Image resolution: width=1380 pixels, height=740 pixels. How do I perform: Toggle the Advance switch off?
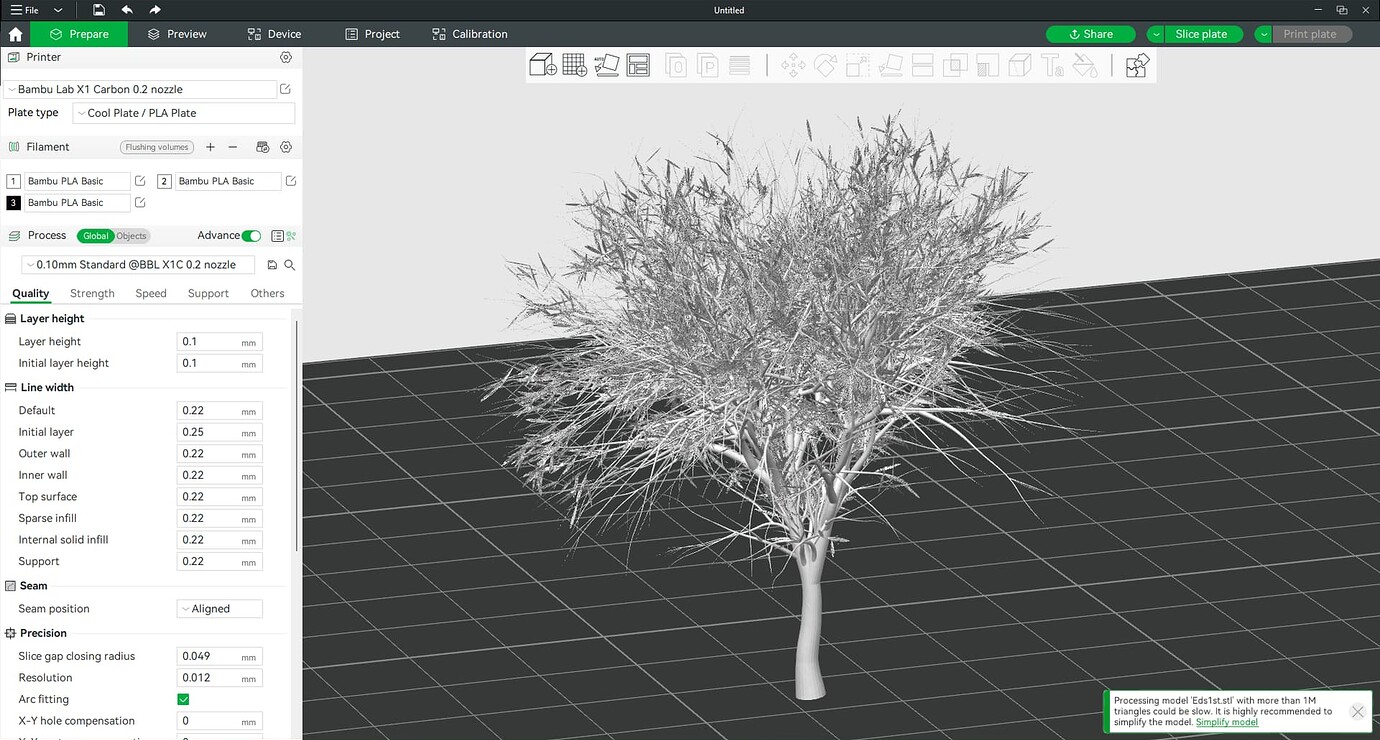[251, 236]
